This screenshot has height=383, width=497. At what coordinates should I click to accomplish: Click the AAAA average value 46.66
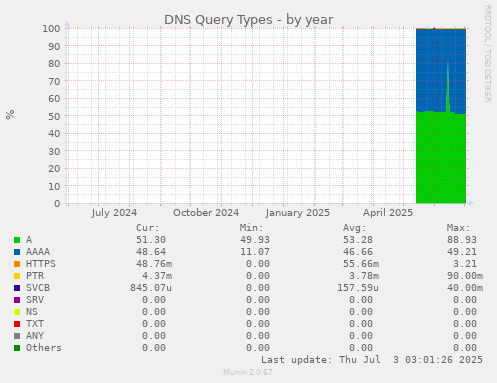pyautogui.click(x=358, y=252)
